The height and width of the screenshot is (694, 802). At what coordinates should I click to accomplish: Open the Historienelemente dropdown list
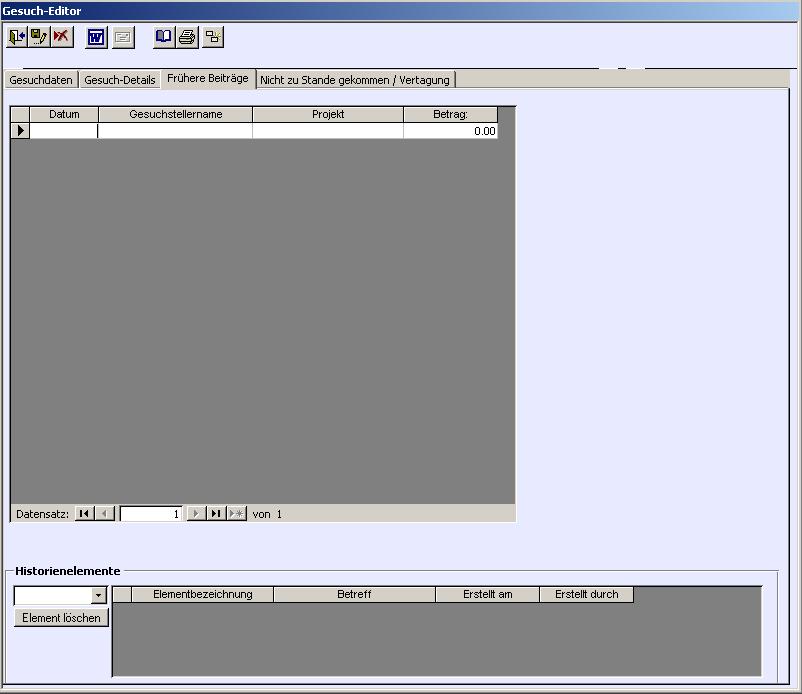(98, 595)
